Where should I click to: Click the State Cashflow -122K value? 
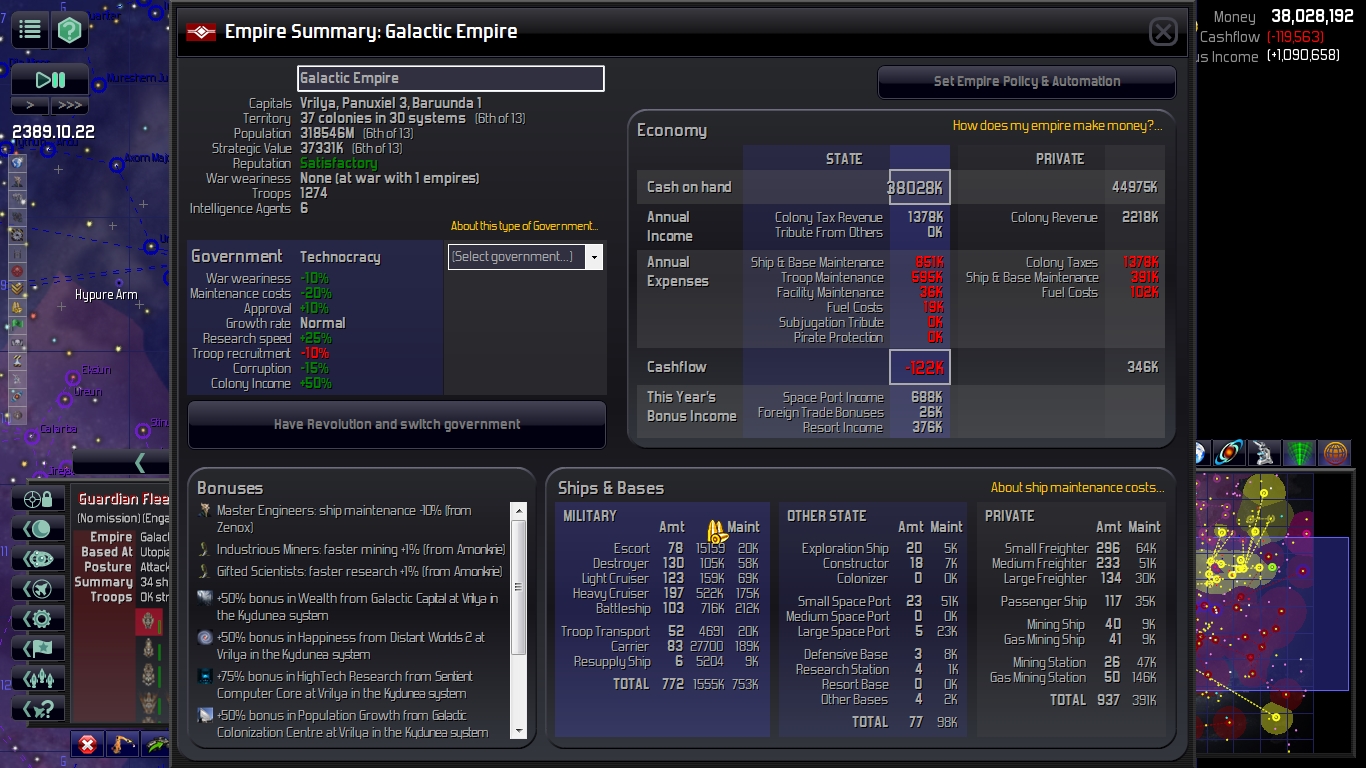pos(920,367)
